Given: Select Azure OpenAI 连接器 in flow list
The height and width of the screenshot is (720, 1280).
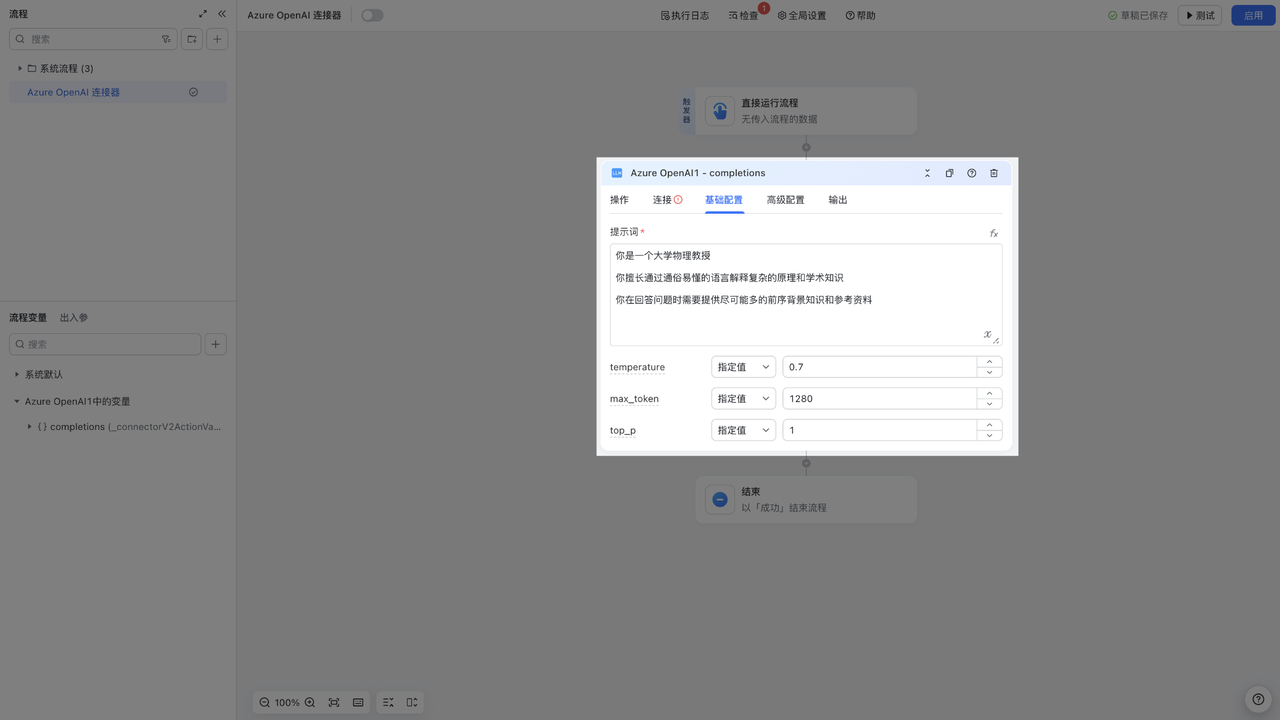Looking at the screenshot, I should pyautogui.click(x=118, y=92).
